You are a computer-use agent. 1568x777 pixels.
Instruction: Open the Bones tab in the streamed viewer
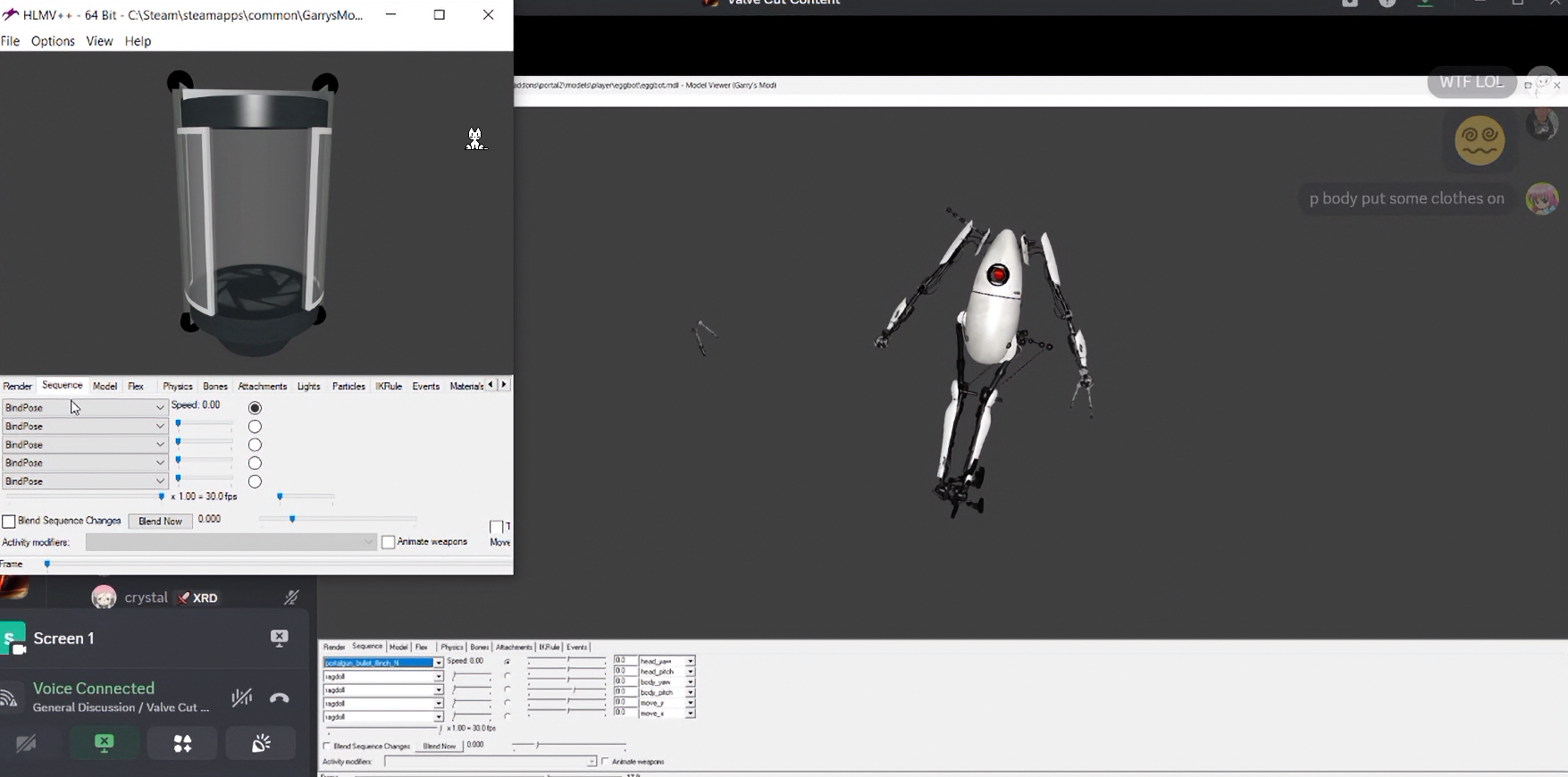[480, 647]
